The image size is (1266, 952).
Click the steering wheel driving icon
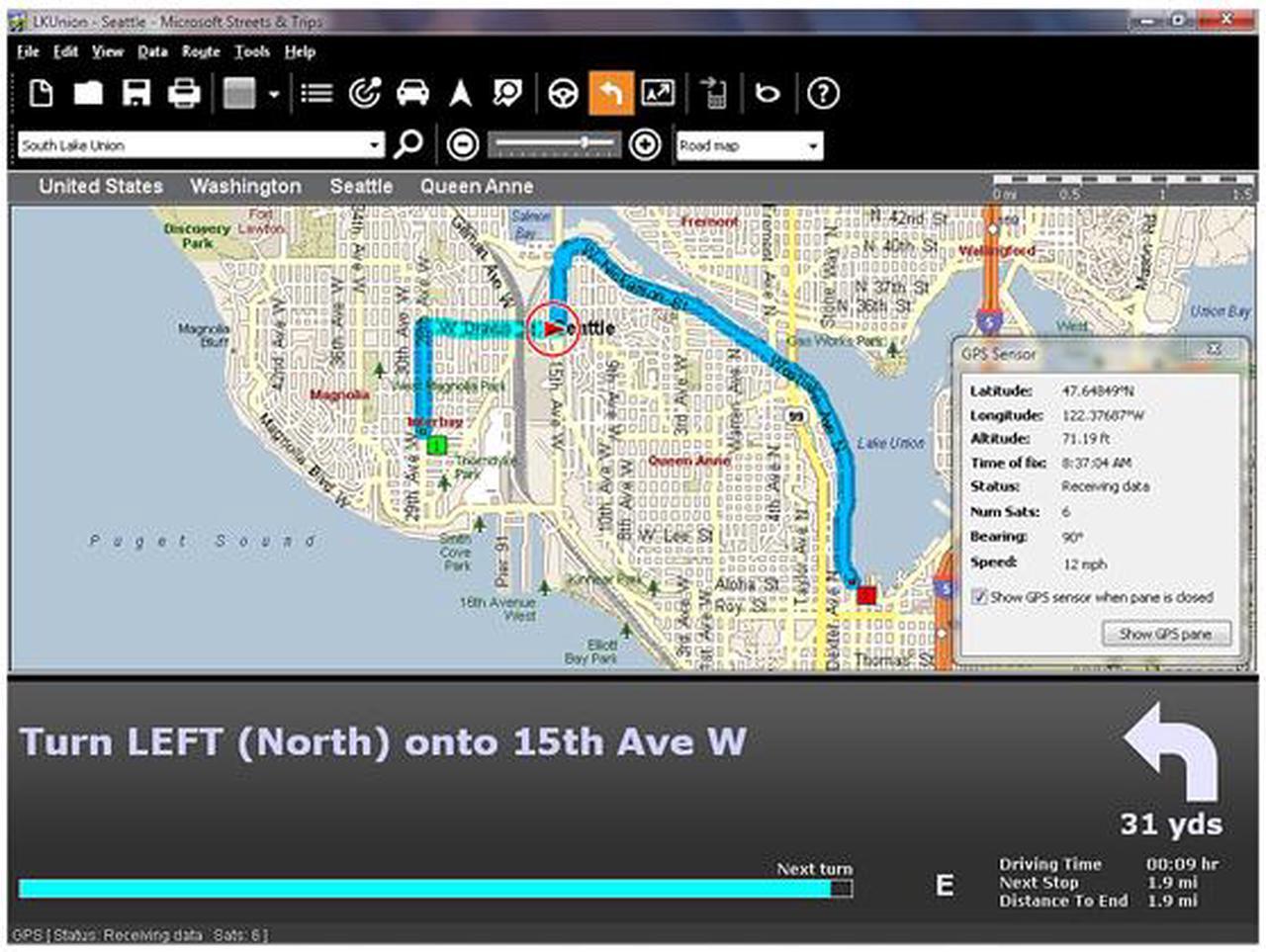tap(564, 93)
